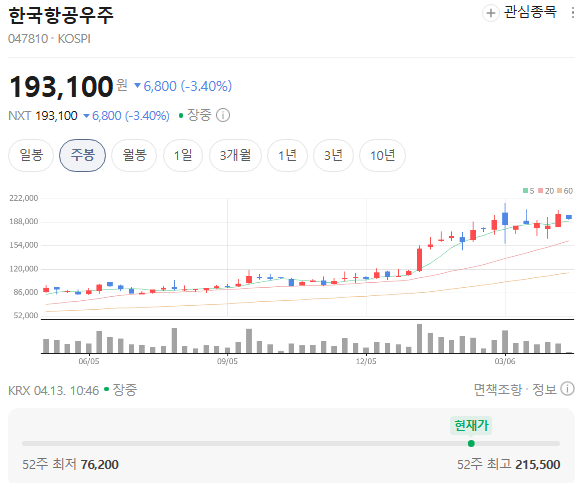Show the 1일 chart range
581x483 pixels.
point(183,155)
